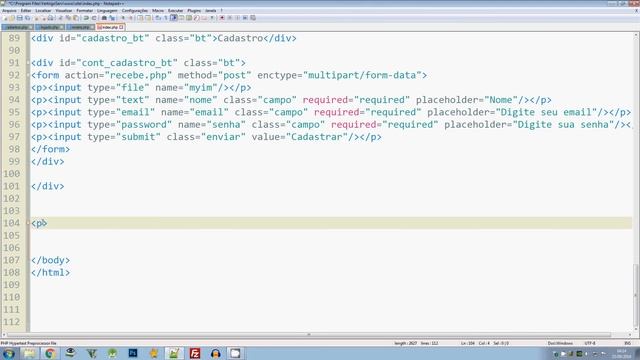Click the Zoom Out toolbar icon
The width and height of the screenshot is (640, 360).
(131, 18)
